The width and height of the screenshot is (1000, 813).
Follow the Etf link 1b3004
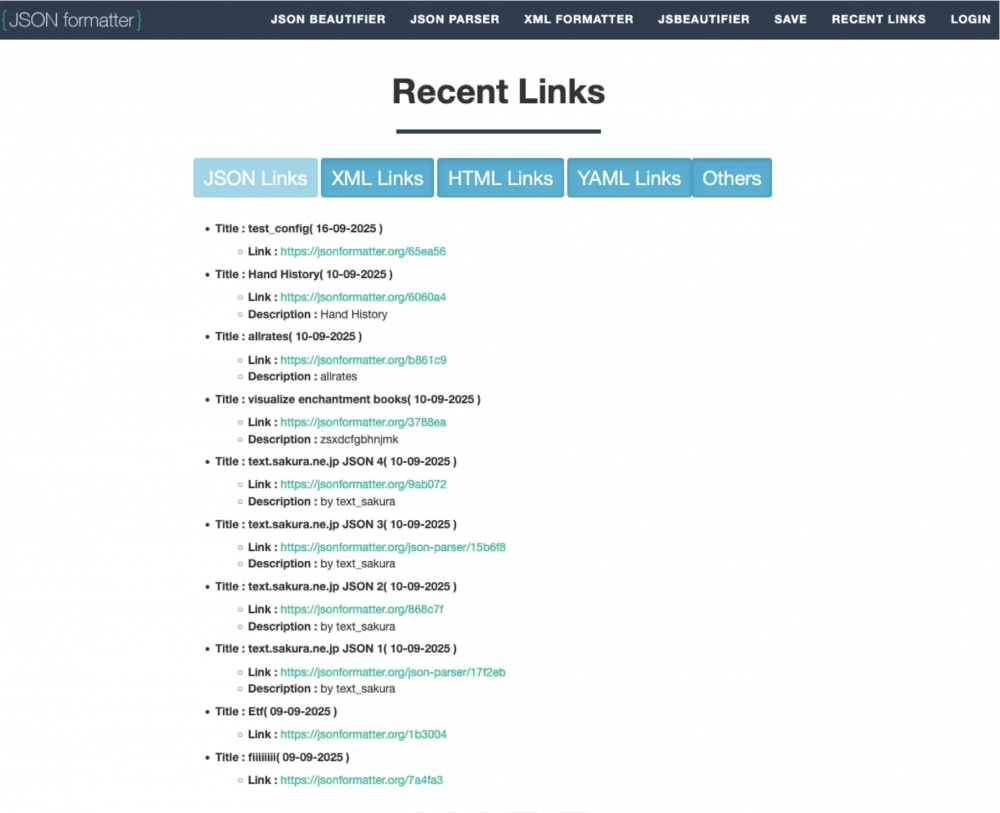[363, 734]
